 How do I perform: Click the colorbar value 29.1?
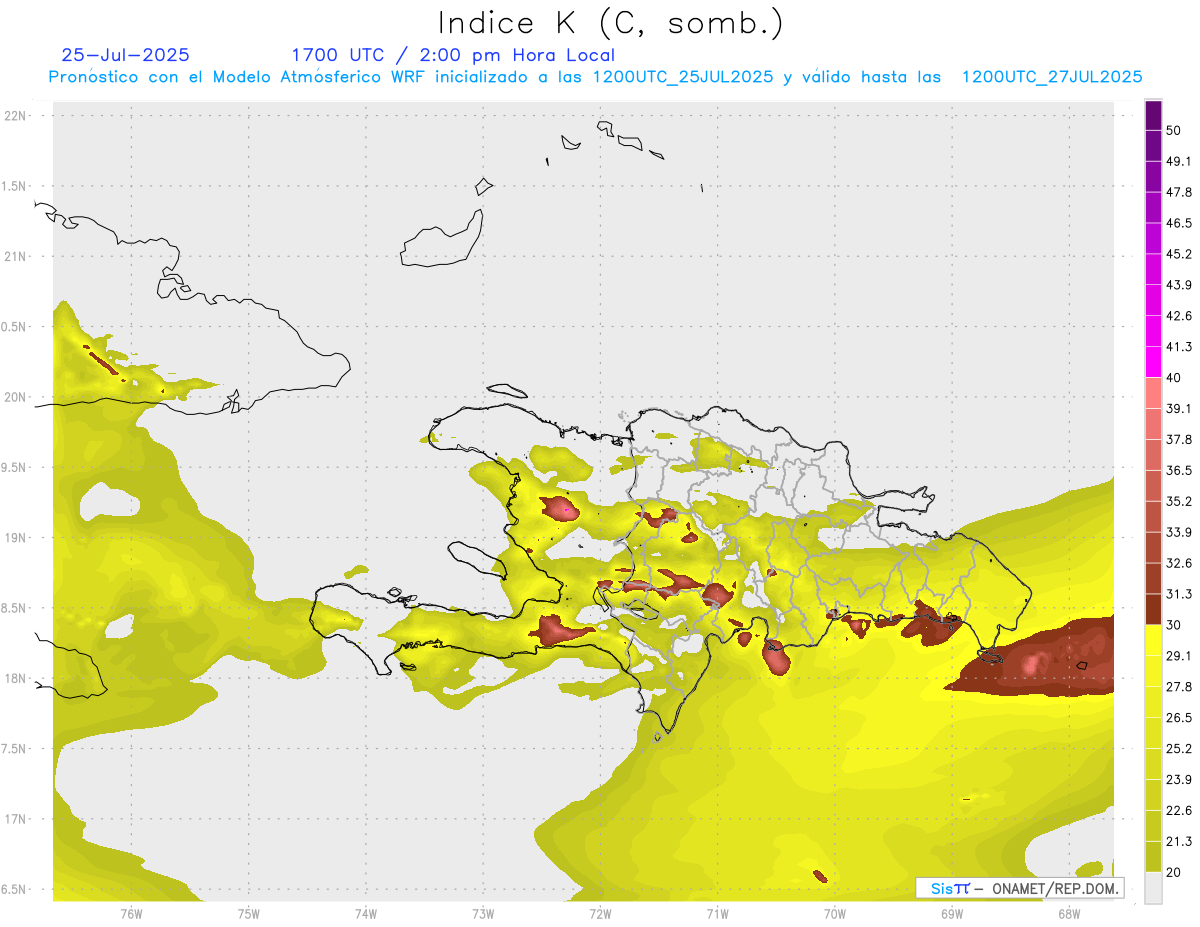1179,656
